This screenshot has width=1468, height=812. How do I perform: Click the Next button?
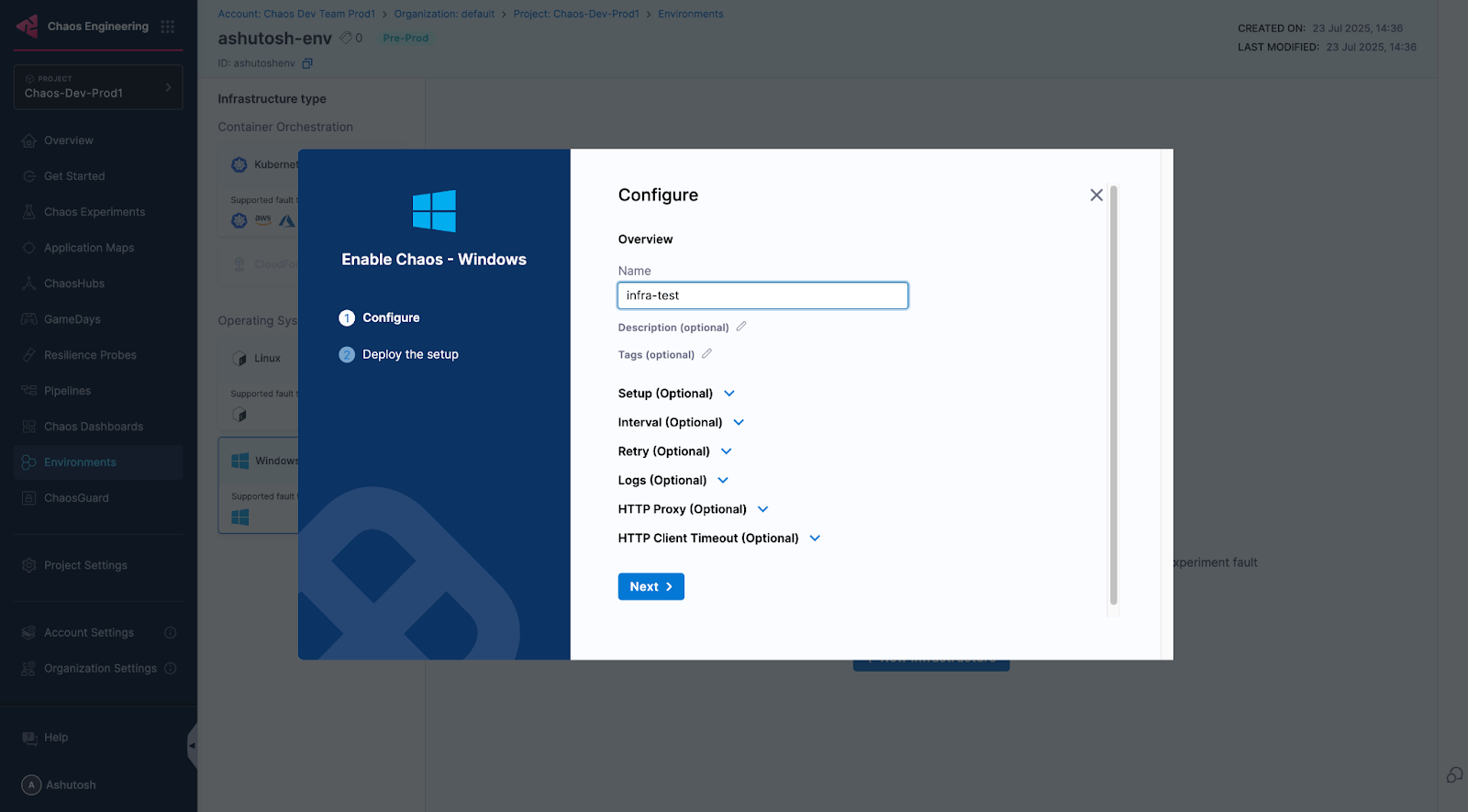pyautogui.click(x=651, y=586)
